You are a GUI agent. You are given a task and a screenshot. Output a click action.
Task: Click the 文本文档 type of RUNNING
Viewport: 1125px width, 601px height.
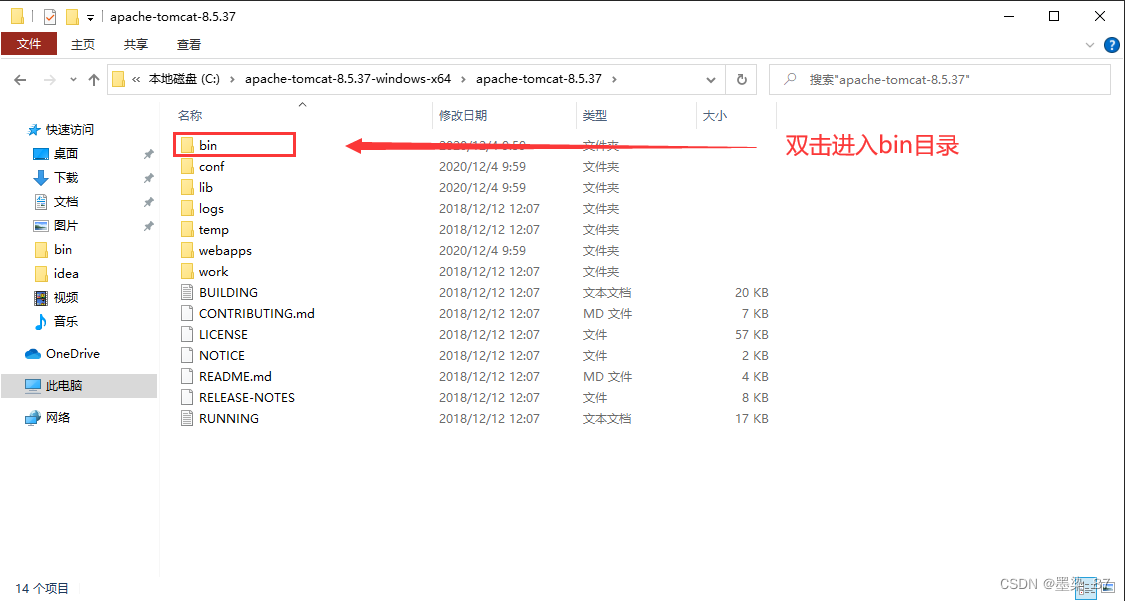pyautogui.click(x=607, y=418)
